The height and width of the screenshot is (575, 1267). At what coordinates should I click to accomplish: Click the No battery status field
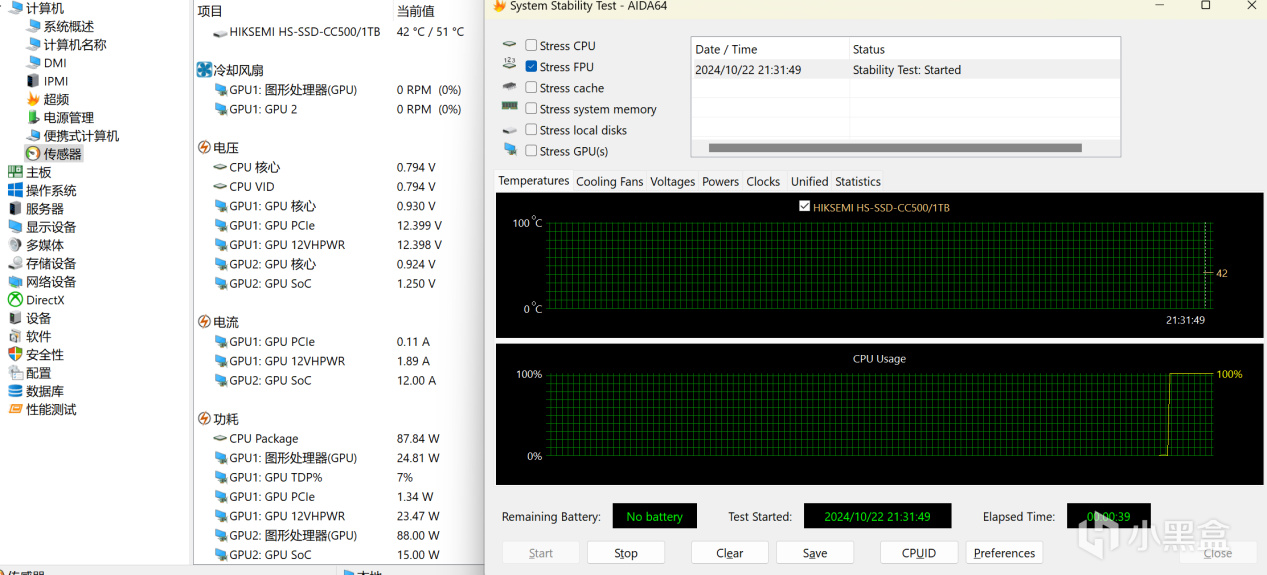tap(654, 516)
